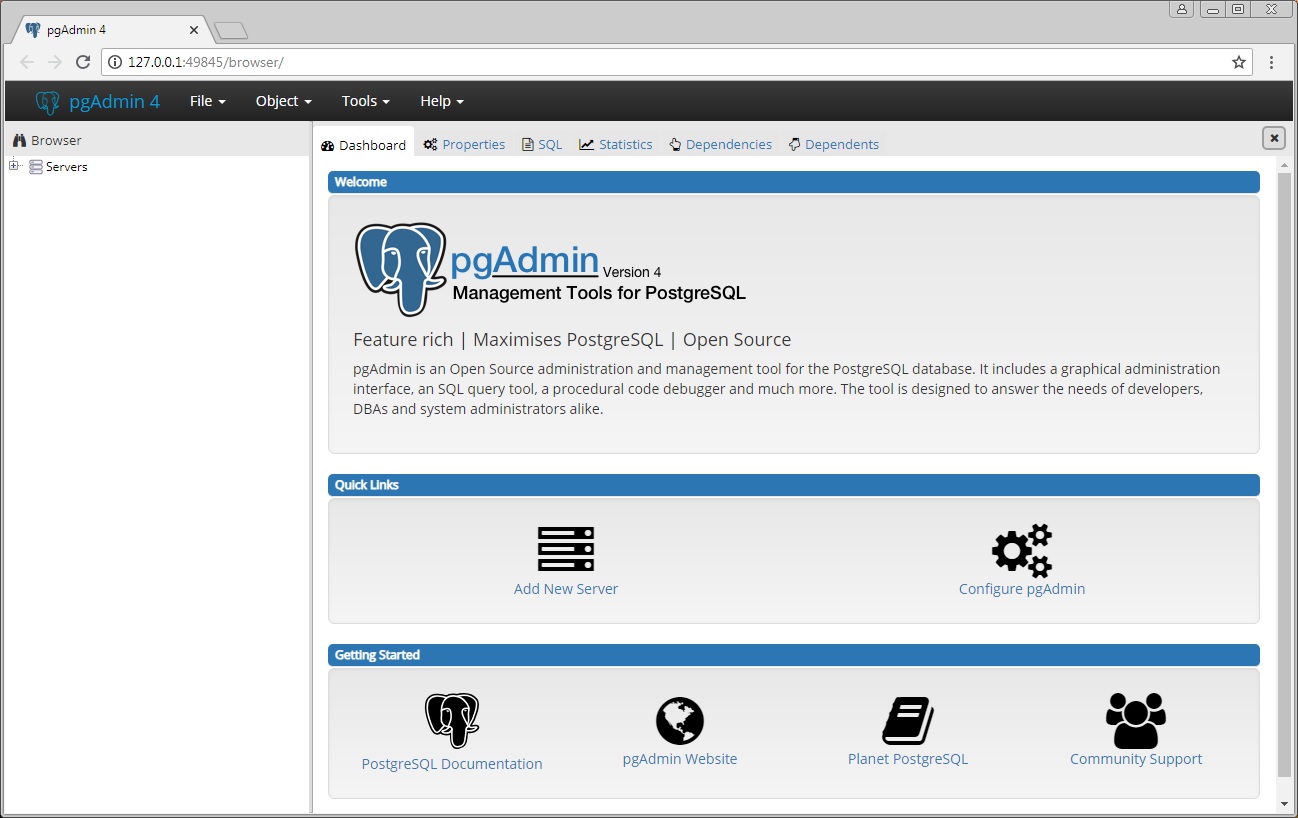Click the address bar URL field
Screen dimensions: 1298x818
pos(676,62)
